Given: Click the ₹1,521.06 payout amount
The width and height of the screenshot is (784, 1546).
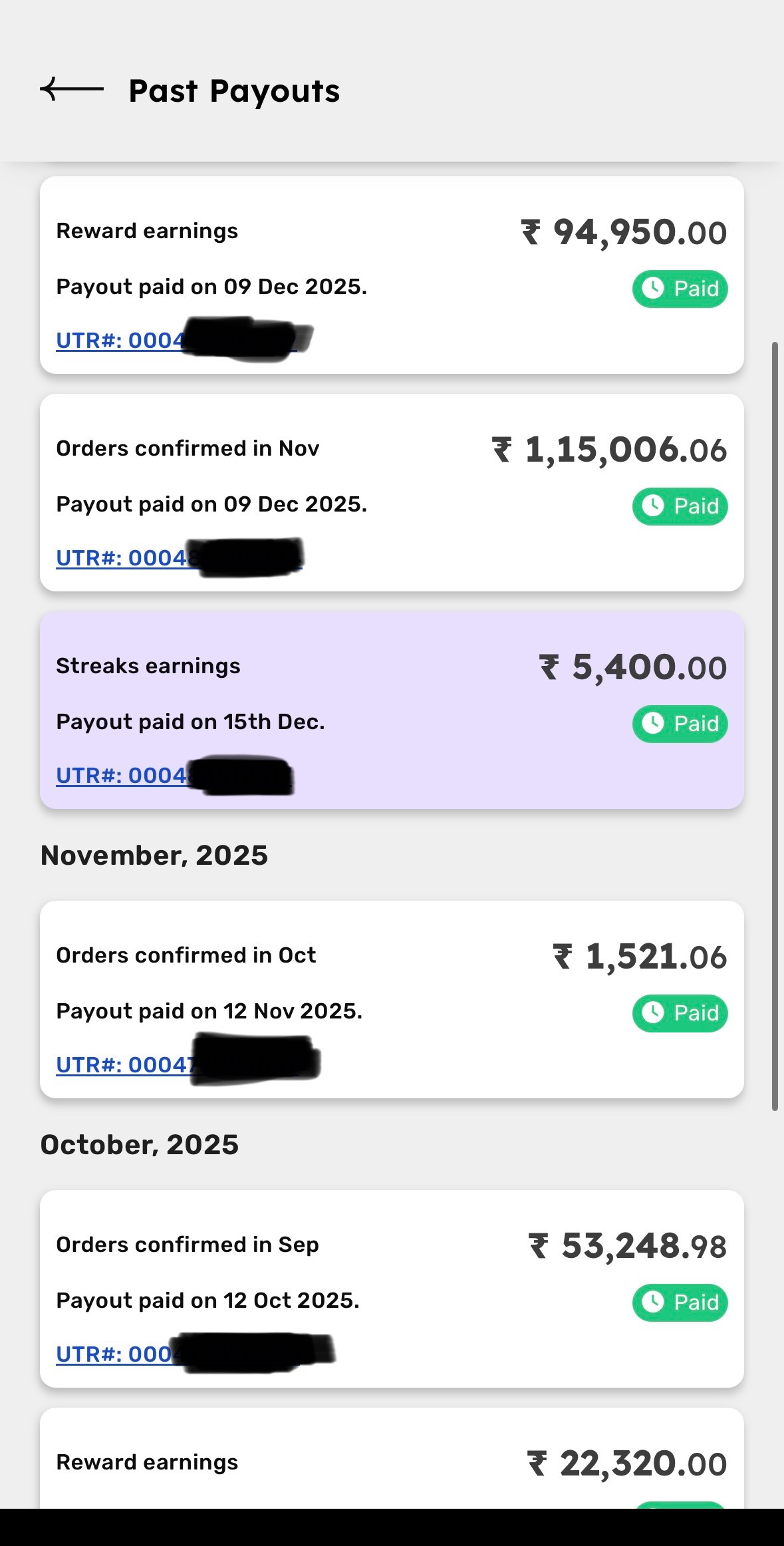Looking at the screenshot, I should 640,957.
